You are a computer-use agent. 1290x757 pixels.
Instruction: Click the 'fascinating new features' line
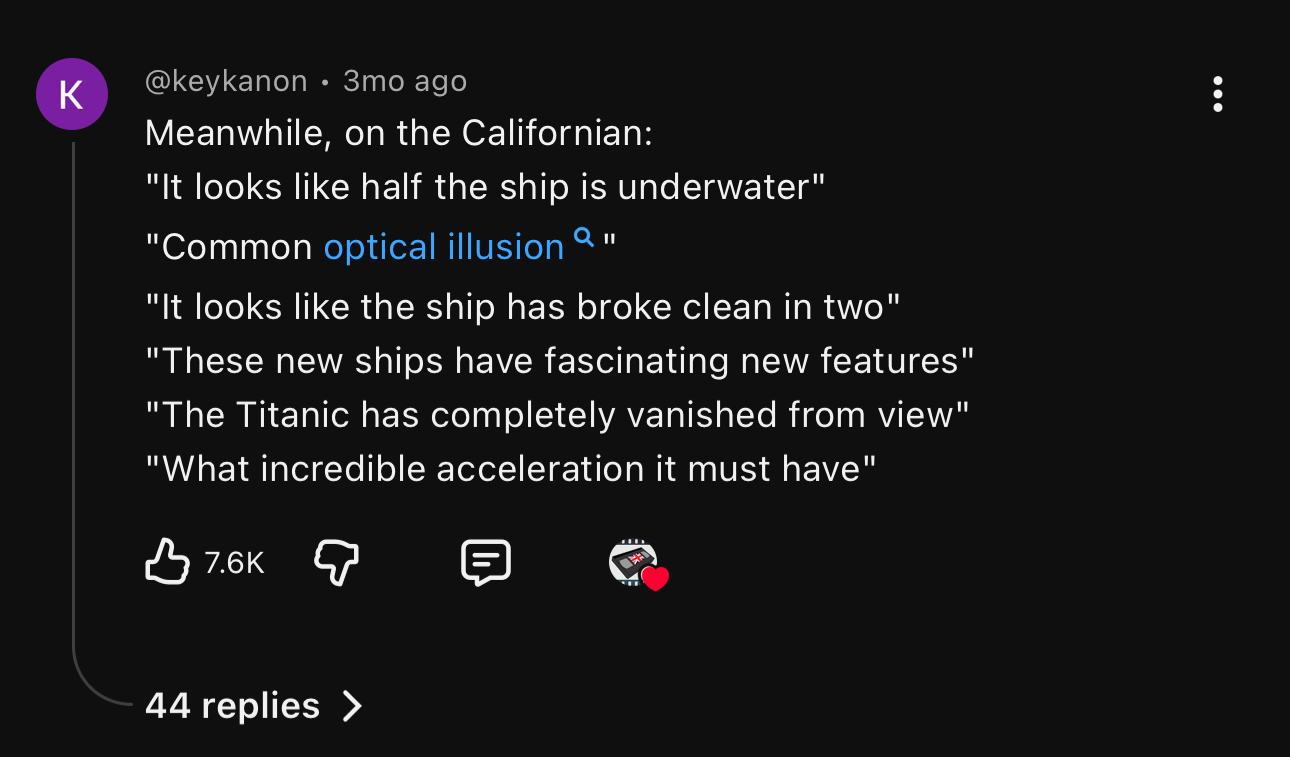(x=560, y=361)
